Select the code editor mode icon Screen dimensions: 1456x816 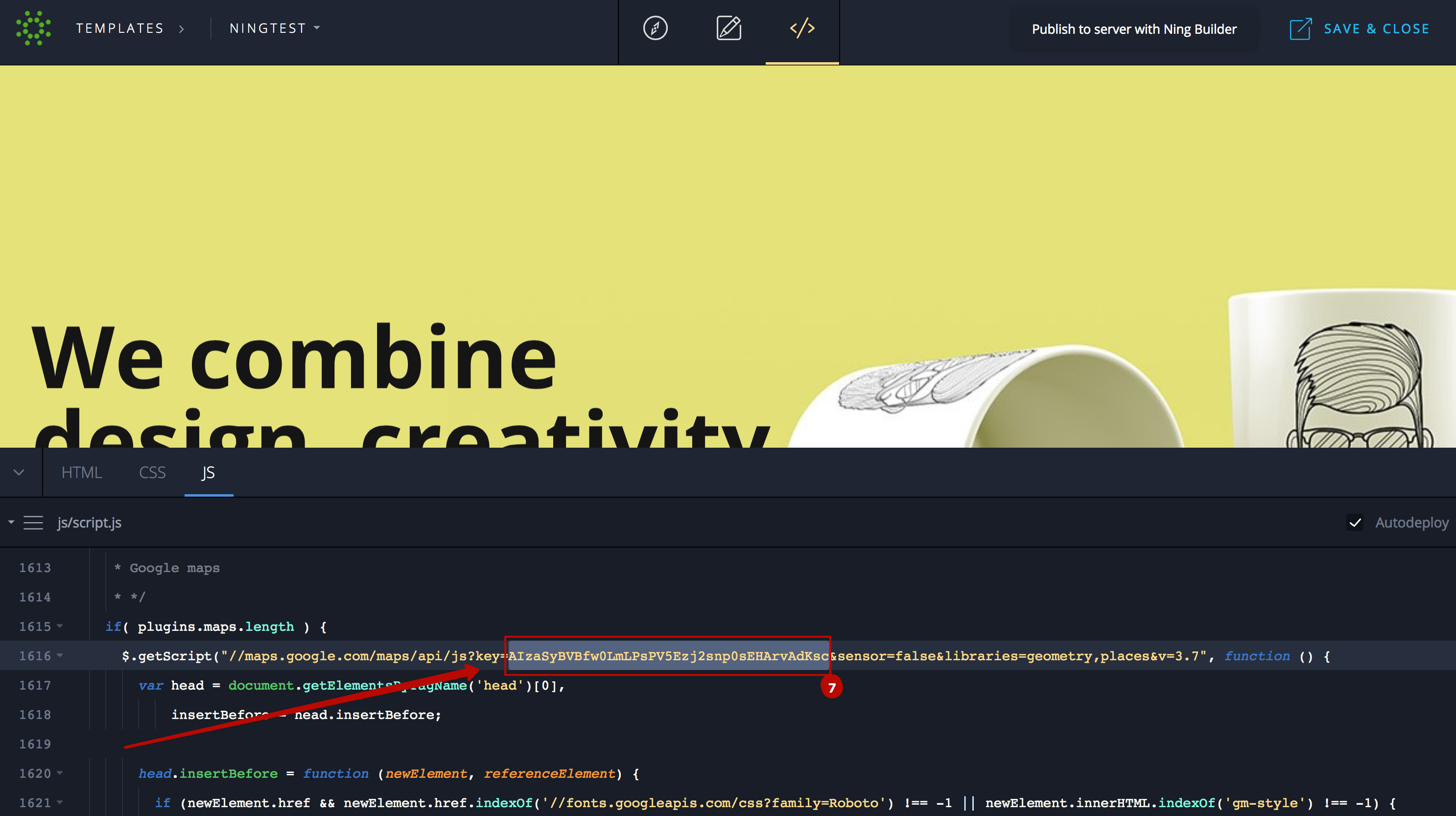pos(802,28)
